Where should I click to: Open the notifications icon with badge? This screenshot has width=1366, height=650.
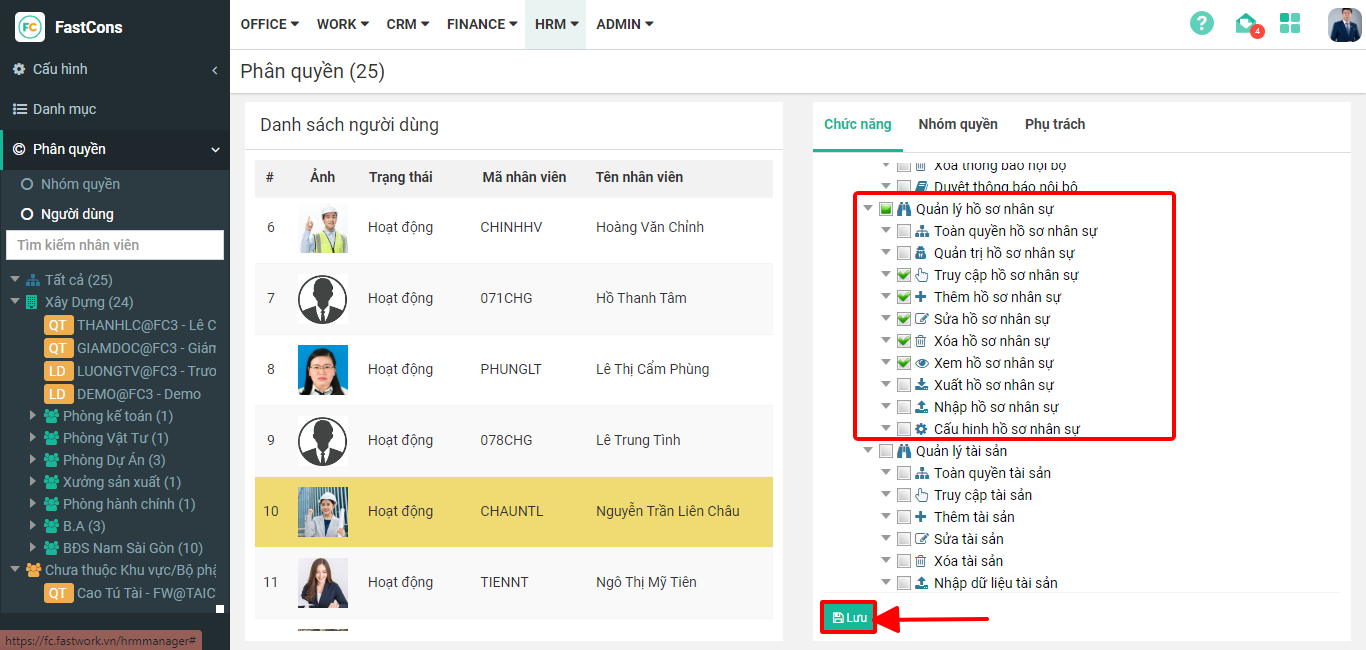coord(1246,24)
